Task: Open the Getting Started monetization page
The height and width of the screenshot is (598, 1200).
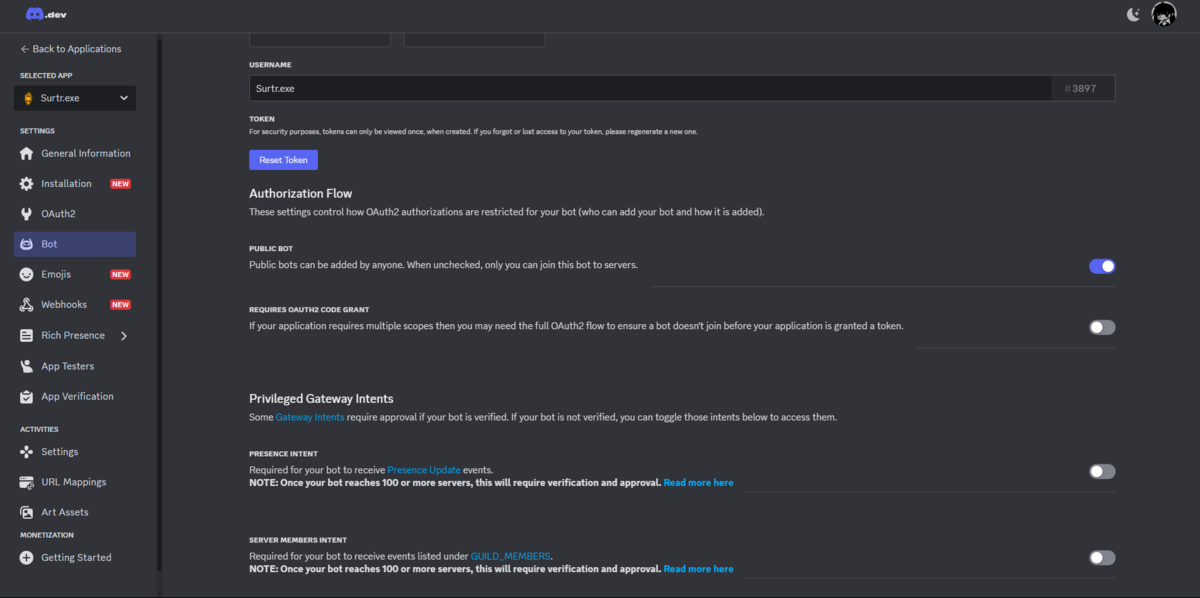Action: [x=75, y=557]
